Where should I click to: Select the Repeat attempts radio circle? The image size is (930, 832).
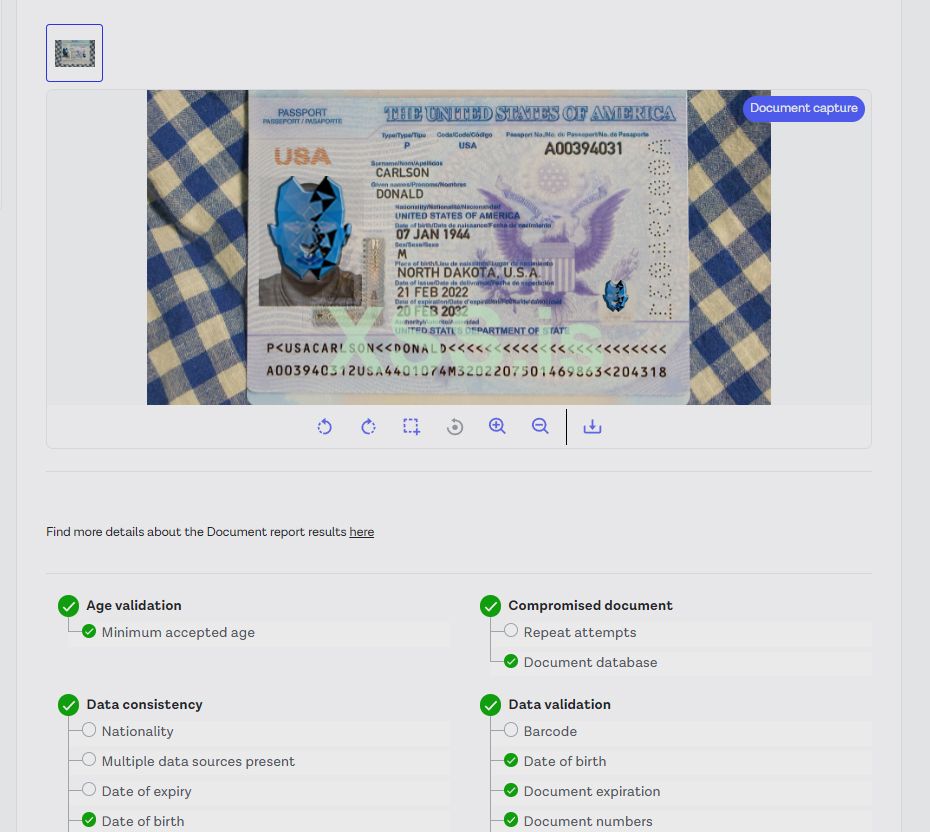tap(511, 631)
